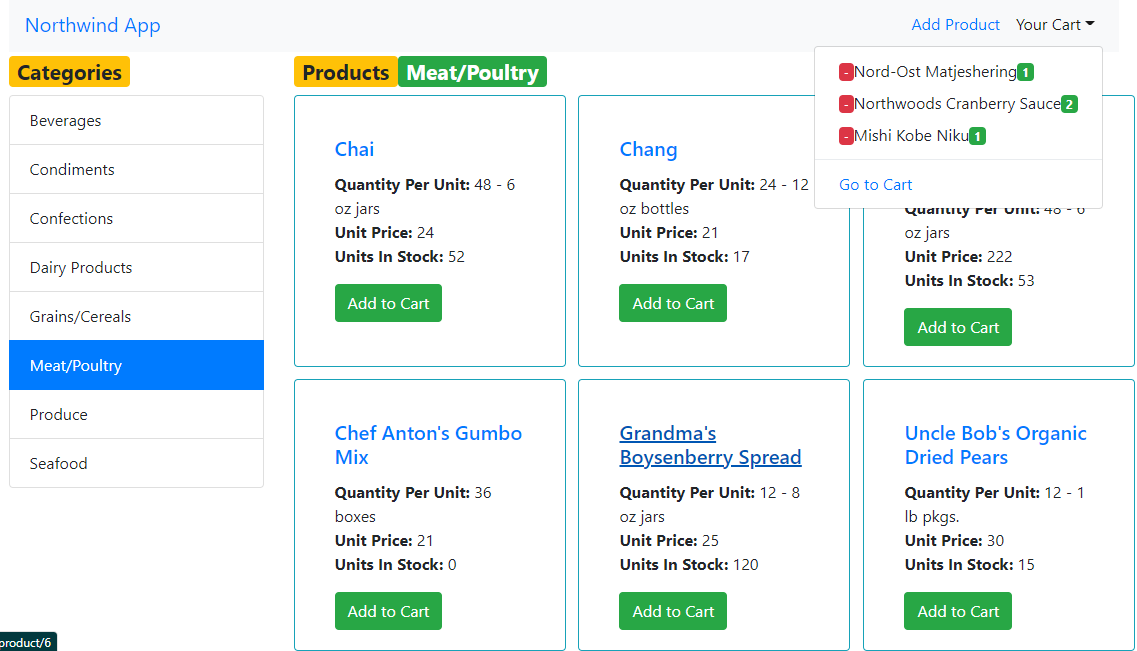
Task: Click Gumbo Mix Quantity Per Unit text
Action: click(x=413, y=505)
